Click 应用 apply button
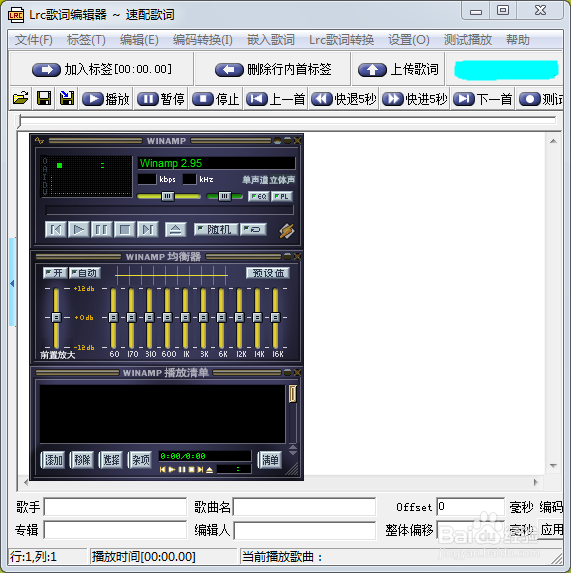Screen dimensions: 571x573 [x=552, y=530]
